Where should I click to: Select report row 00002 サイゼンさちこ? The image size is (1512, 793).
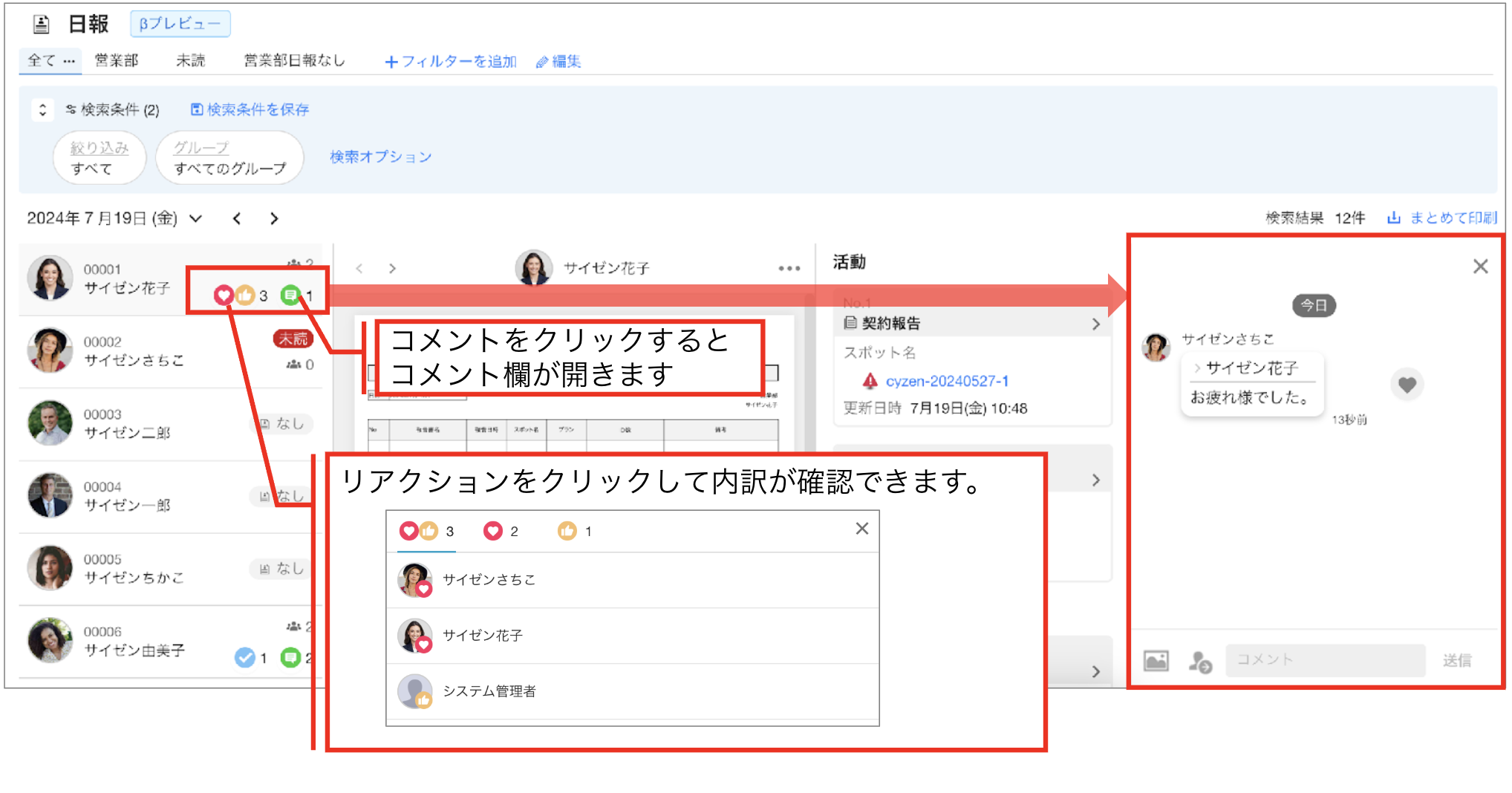[171, 350]
